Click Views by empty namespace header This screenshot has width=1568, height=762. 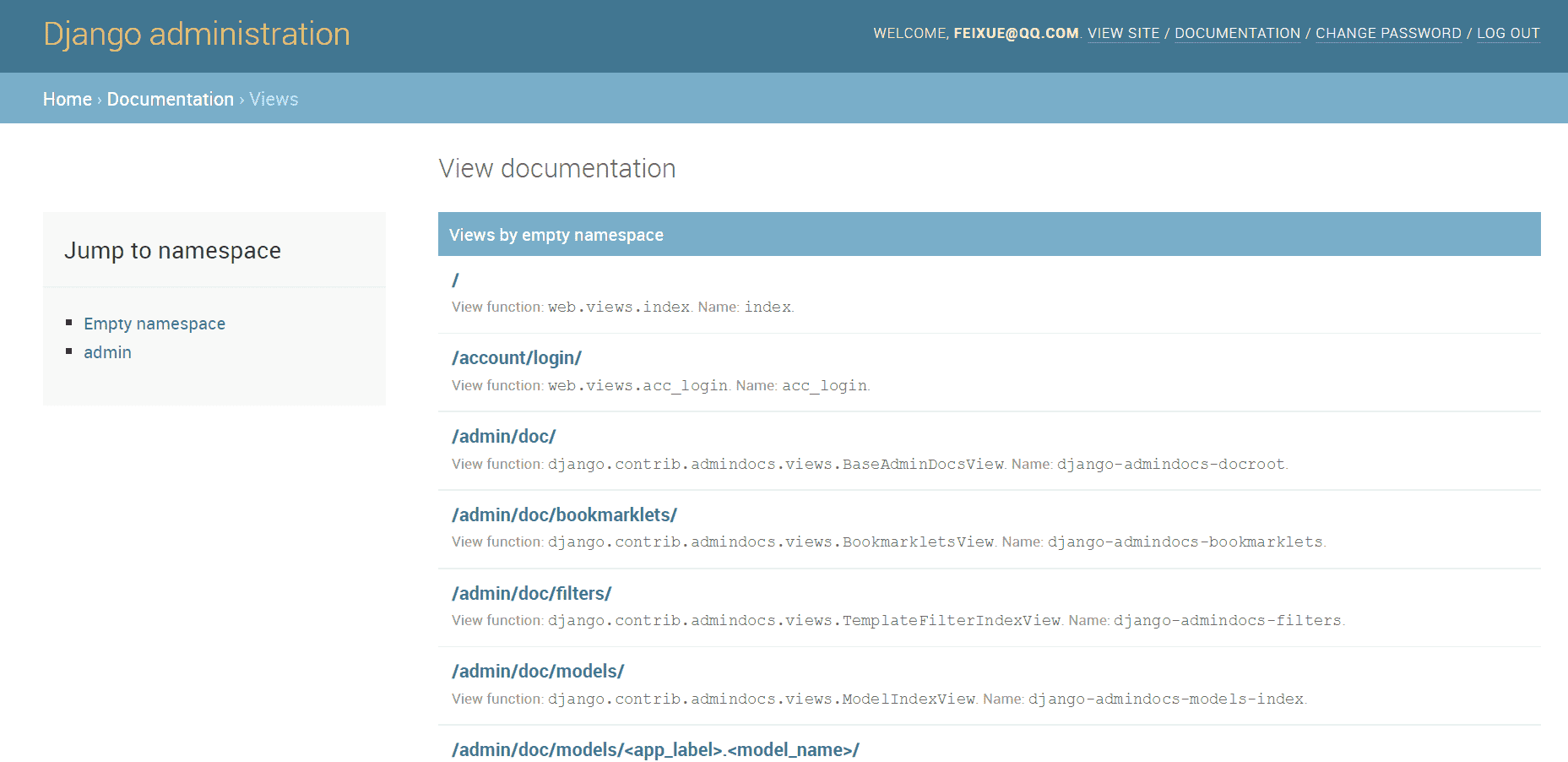coord(989,234)
